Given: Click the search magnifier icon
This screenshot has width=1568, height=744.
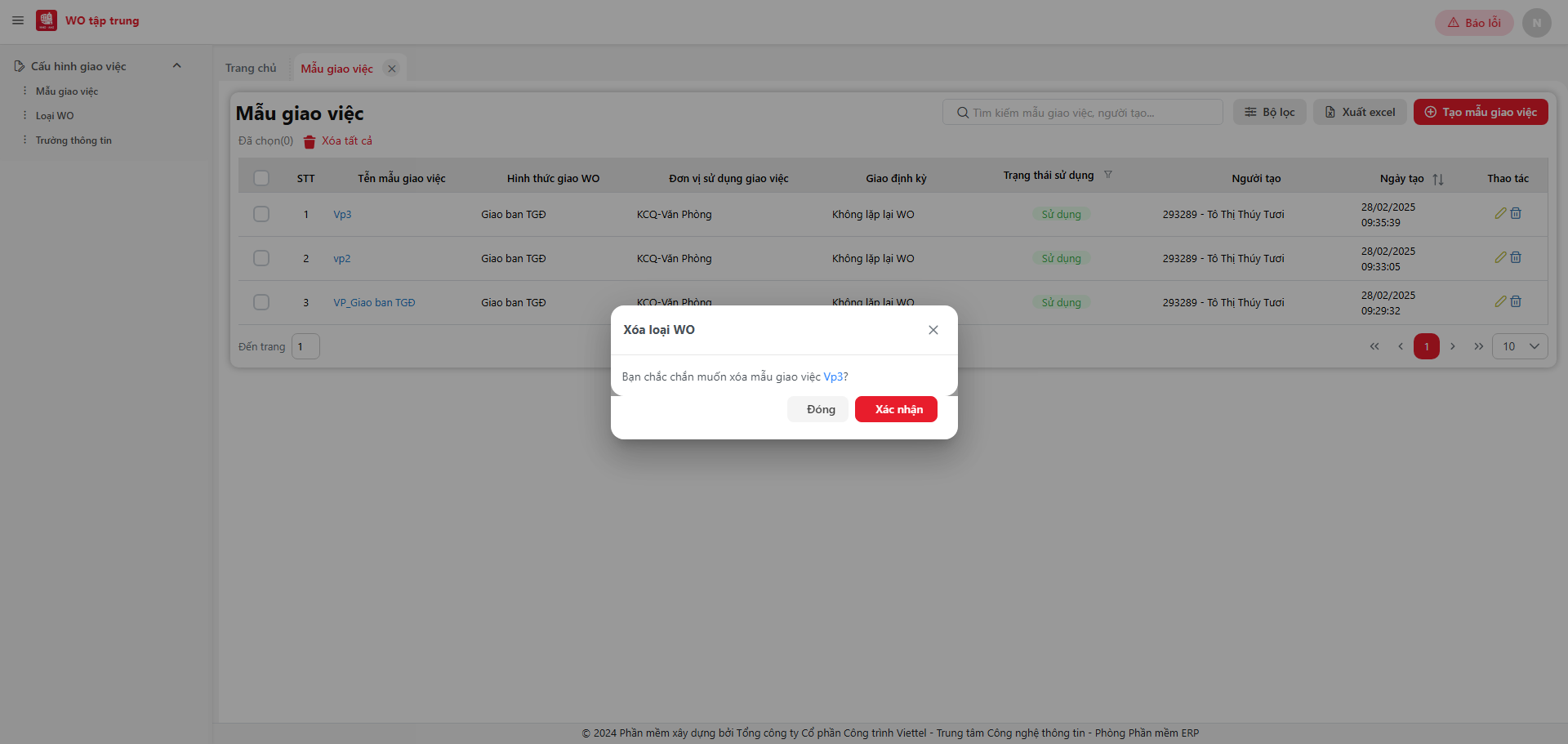Looking at the screenshot, I should click(963, 113).
